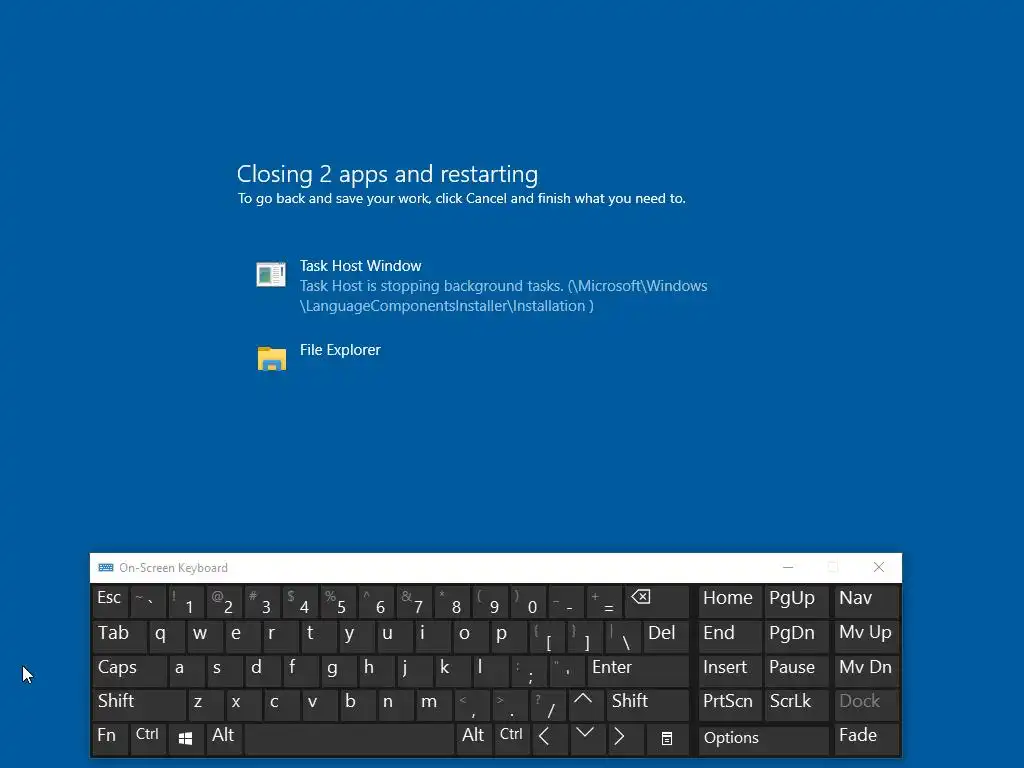Toggle the right Shift key
The width and height of the screenshot is (1024, 768).
pyautogui.click(x=647, y=704)
